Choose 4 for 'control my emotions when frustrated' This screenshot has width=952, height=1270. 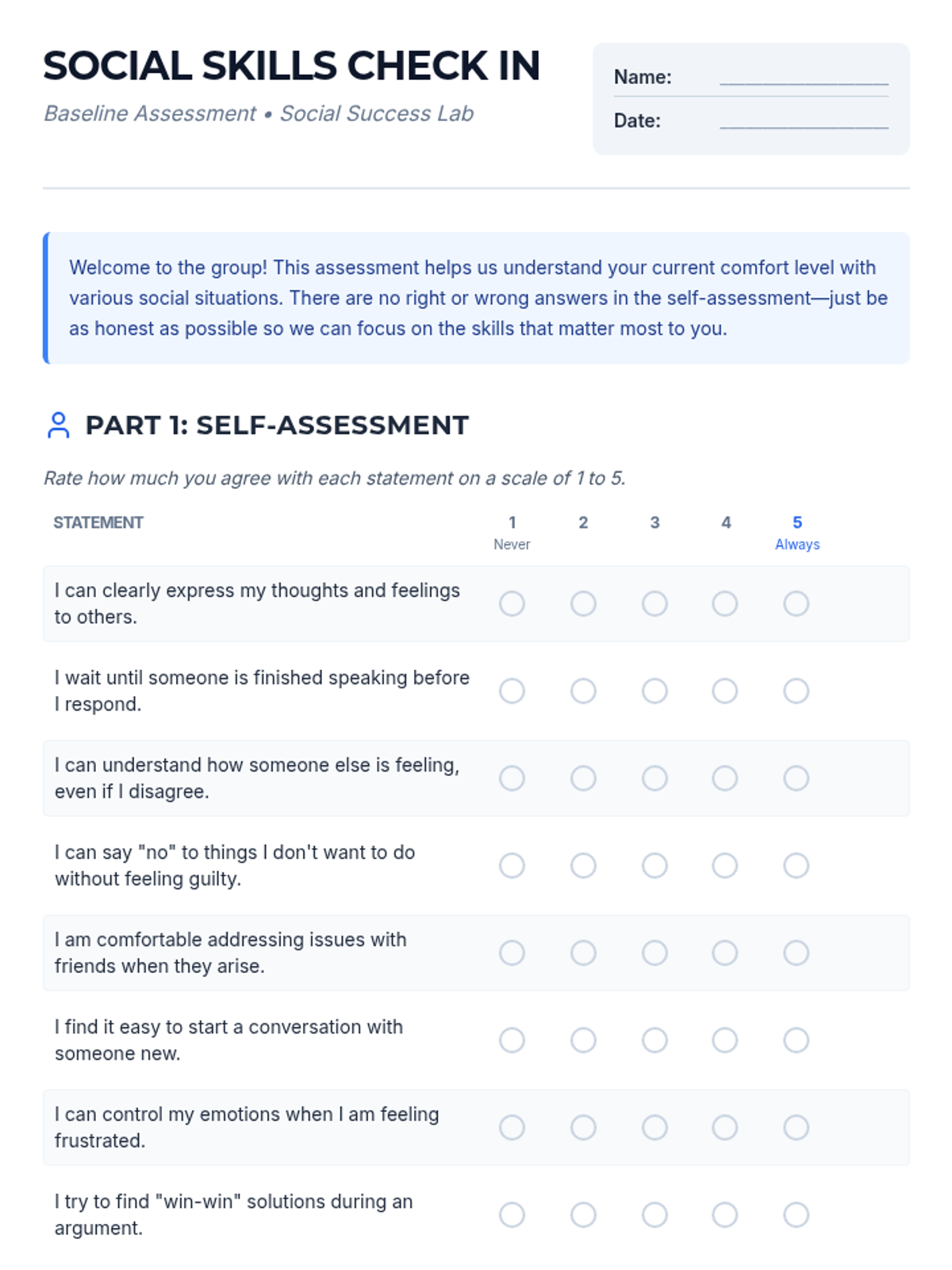point(724,1128)
